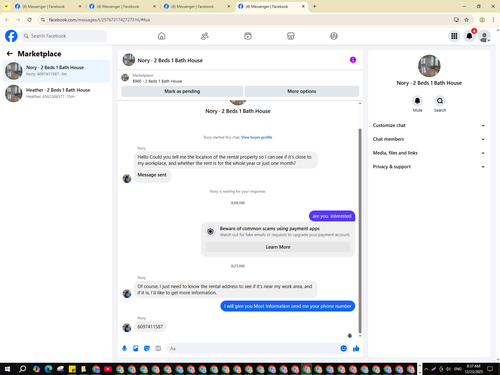Attach a file with the photo icon
The height and width of the screenshot is (375, 500).
(136, 348)
